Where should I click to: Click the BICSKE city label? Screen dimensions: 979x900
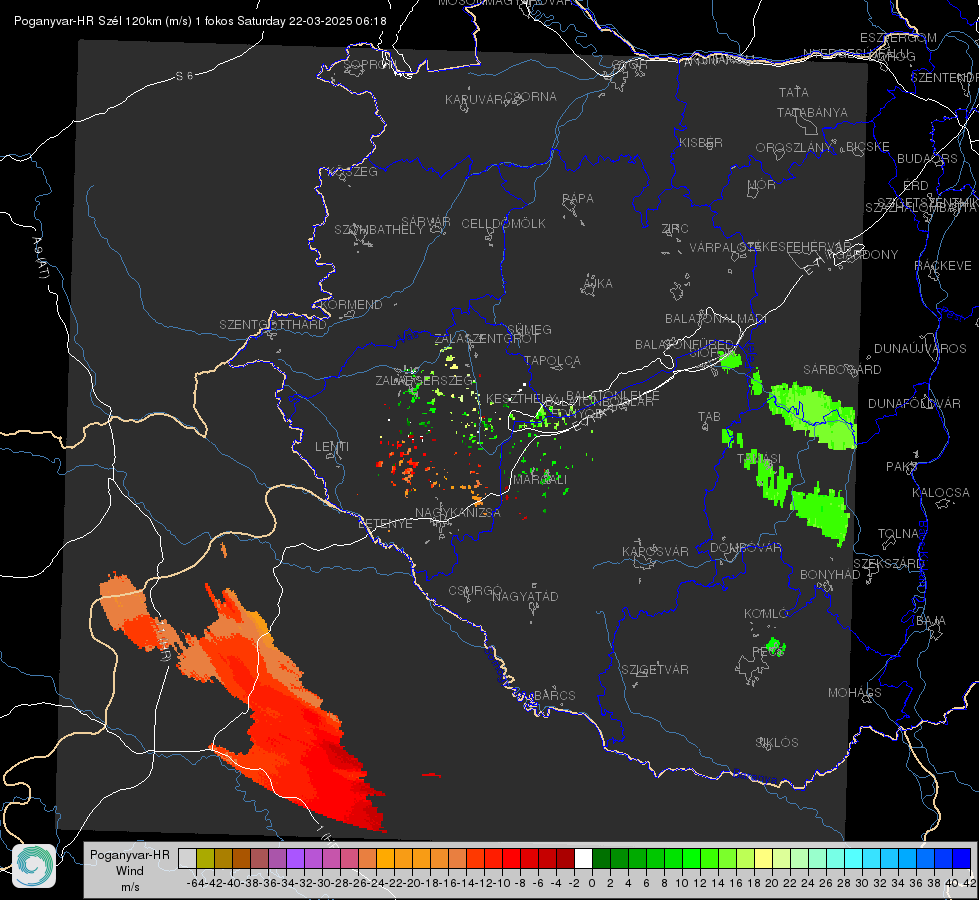coord(868,146)
